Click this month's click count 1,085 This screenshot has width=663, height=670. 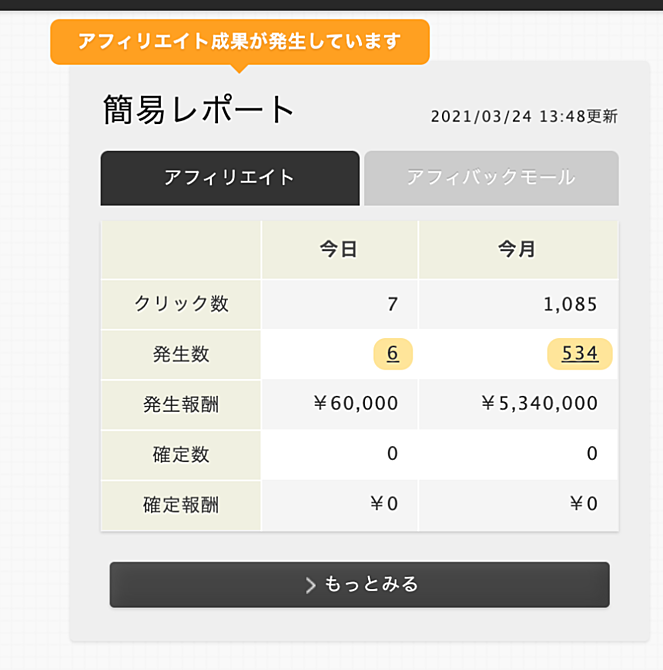point(570,304)
